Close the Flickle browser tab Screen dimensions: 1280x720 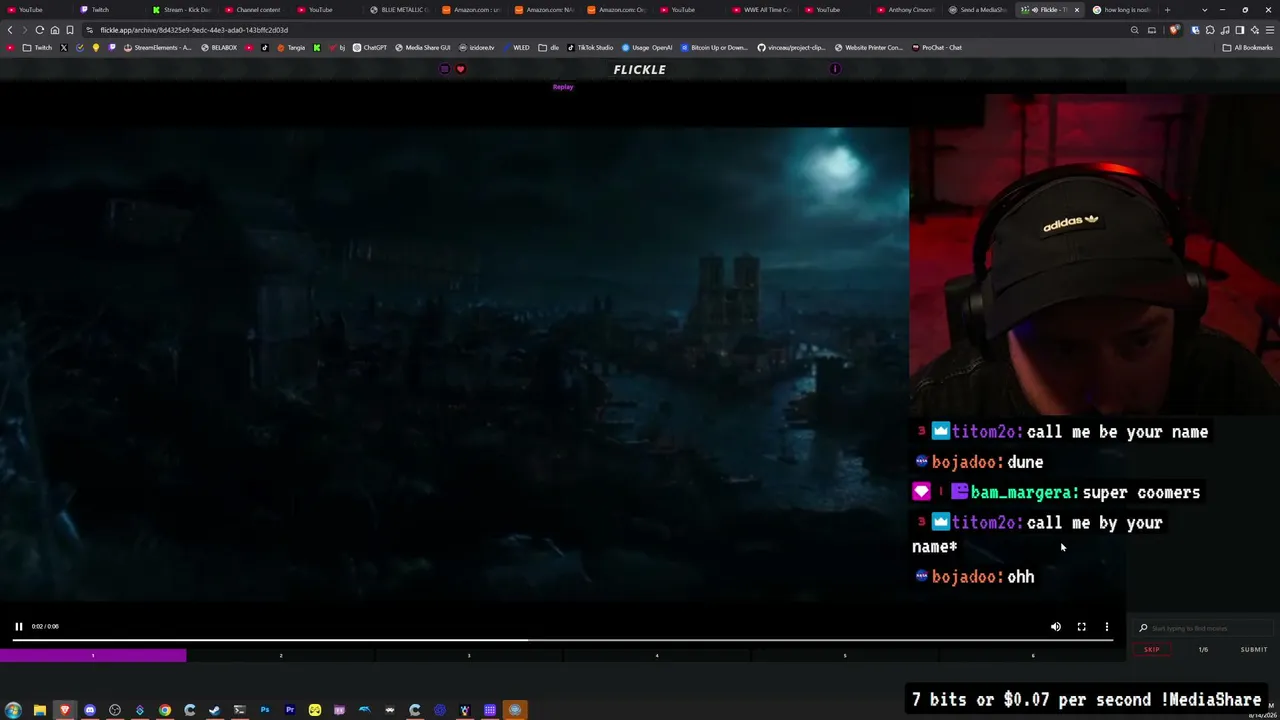point(1077,10)
